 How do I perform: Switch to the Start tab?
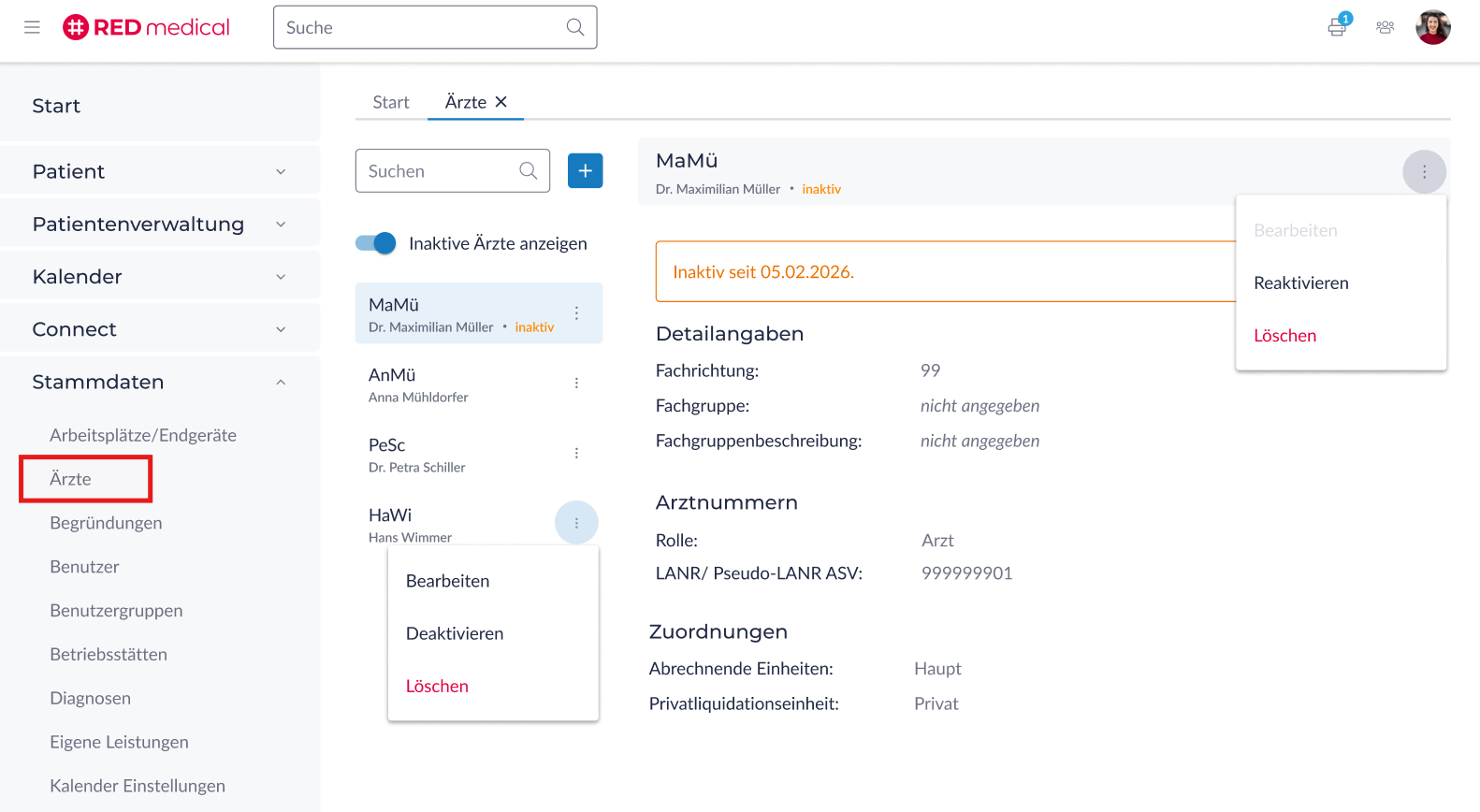pyautogui.click(x=390, y=102)
